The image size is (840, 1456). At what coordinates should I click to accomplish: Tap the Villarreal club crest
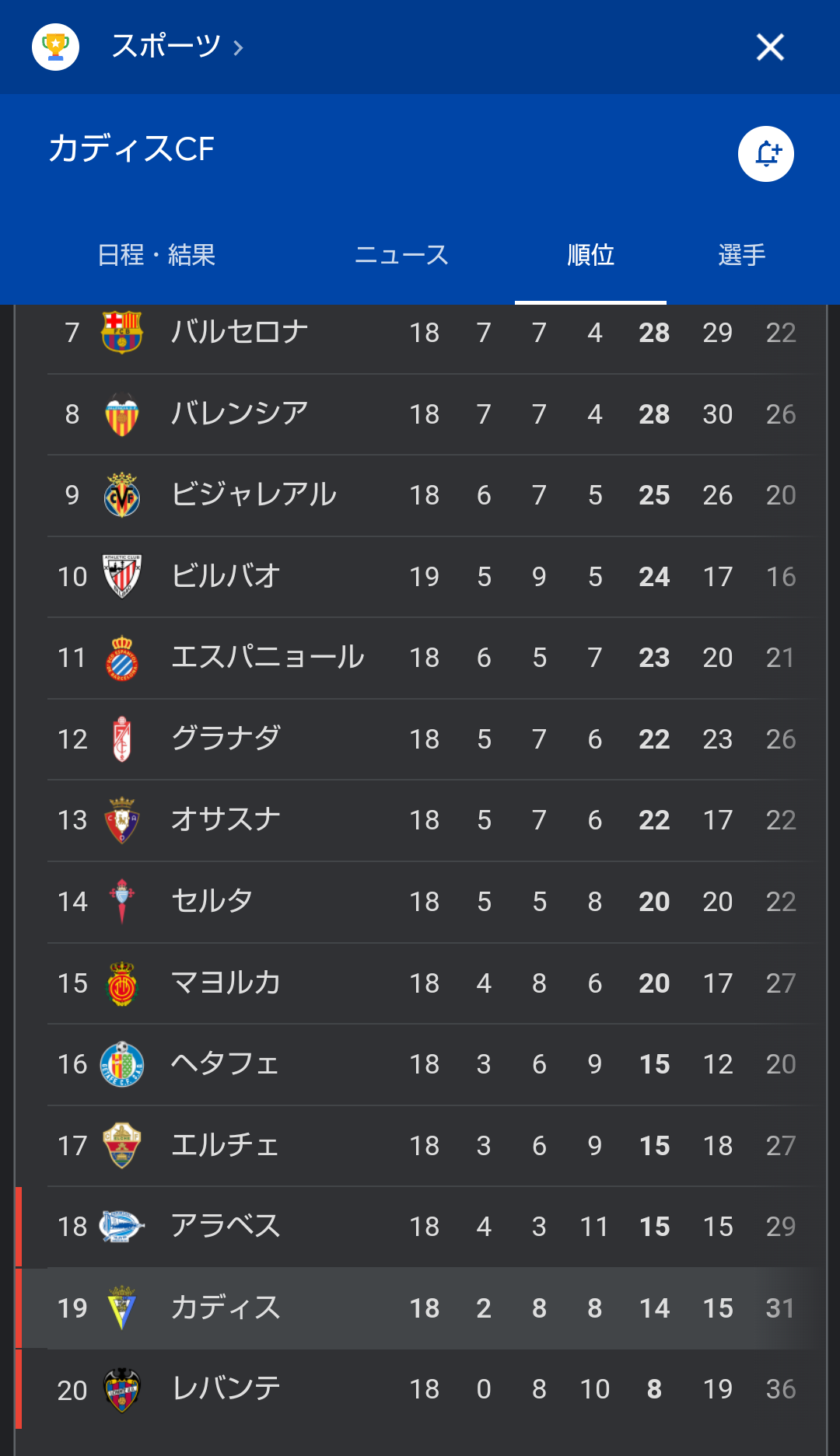[122, 495]
